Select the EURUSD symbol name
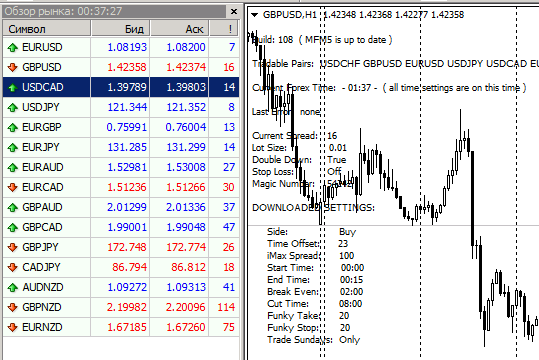This screenshot has height=360, width=539. [x=42, y=47]
